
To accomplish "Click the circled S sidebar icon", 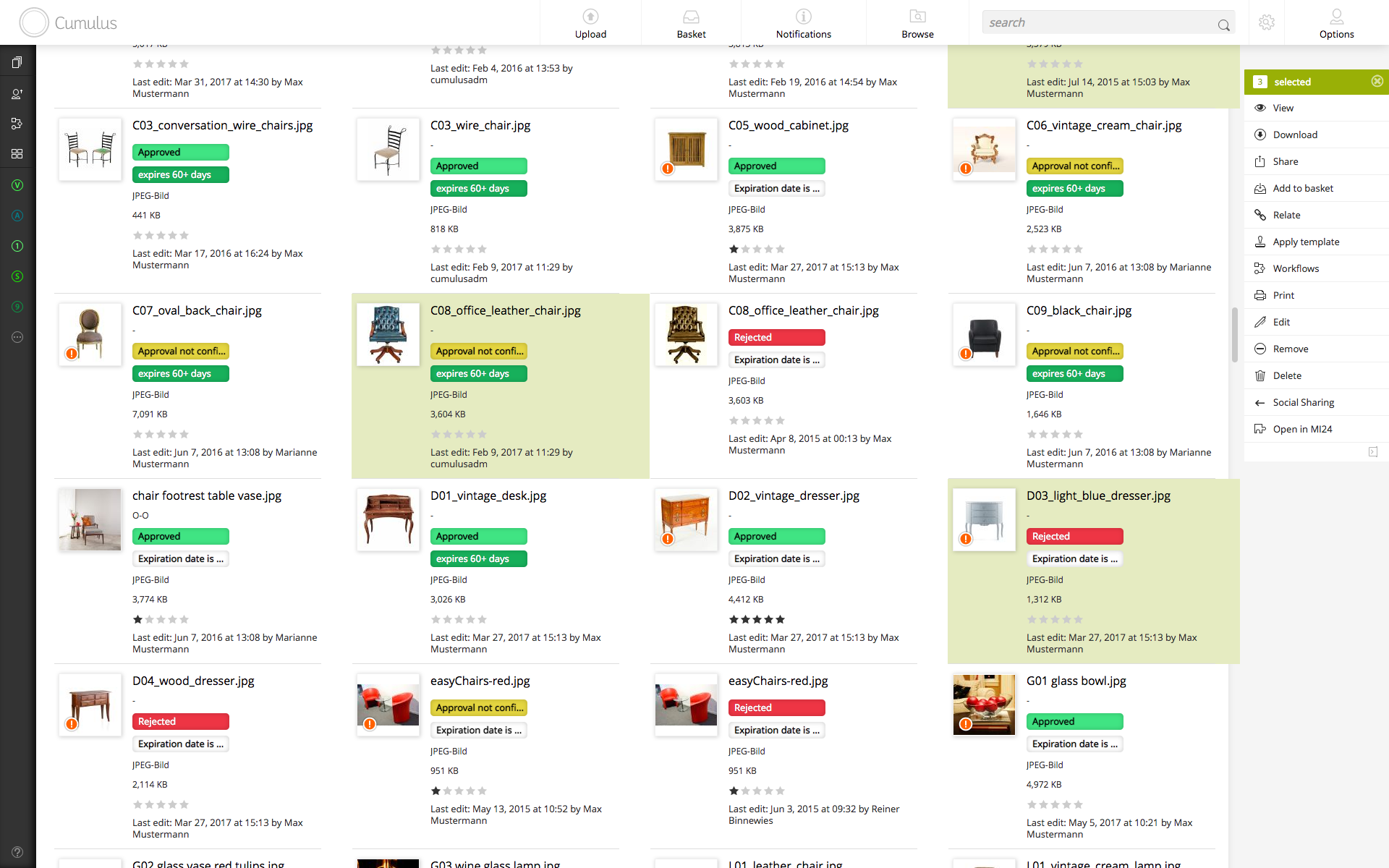I will (x=17, y=276).
